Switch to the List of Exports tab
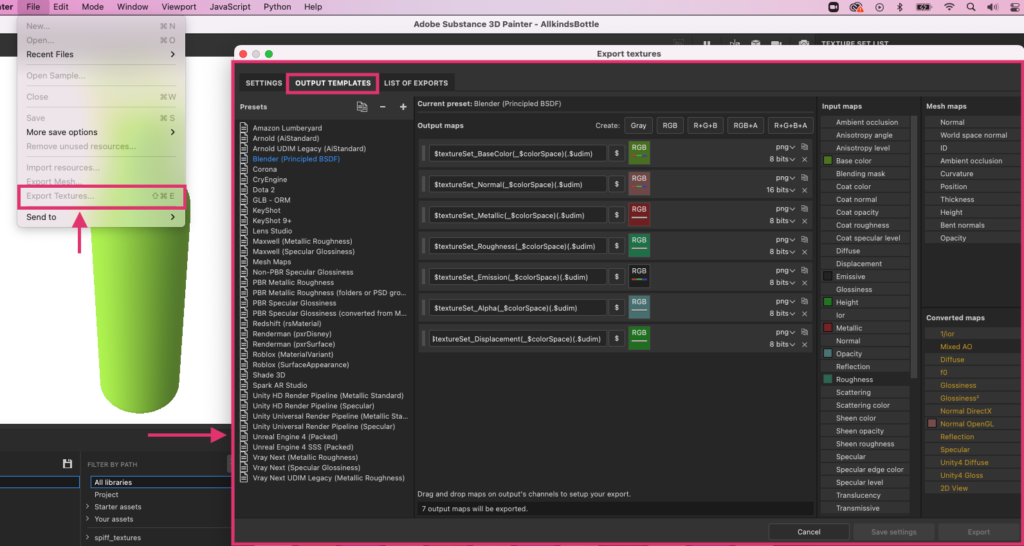This screenshot has width=1024, height=546. (416, 83)
